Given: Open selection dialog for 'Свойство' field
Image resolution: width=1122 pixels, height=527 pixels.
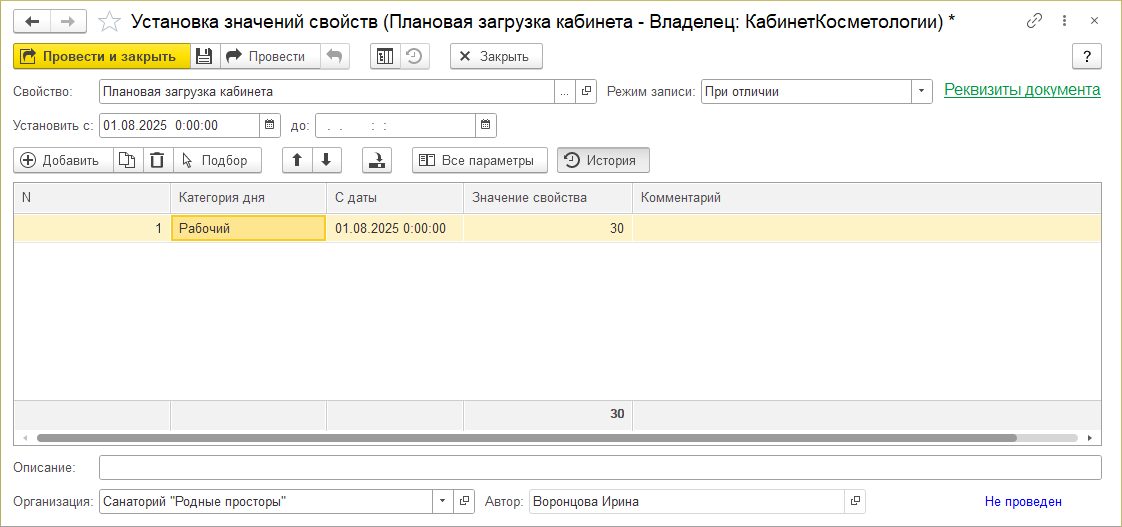Looking at the screenshot, I should [x=565, y=91].
